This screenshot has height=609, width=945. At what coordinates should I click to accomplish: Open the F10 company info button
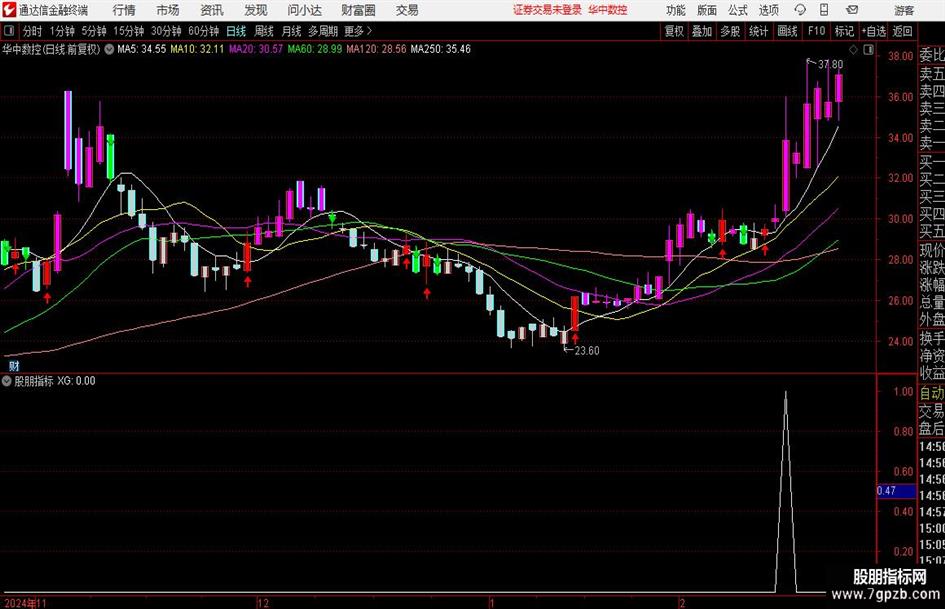click(816, 31)
